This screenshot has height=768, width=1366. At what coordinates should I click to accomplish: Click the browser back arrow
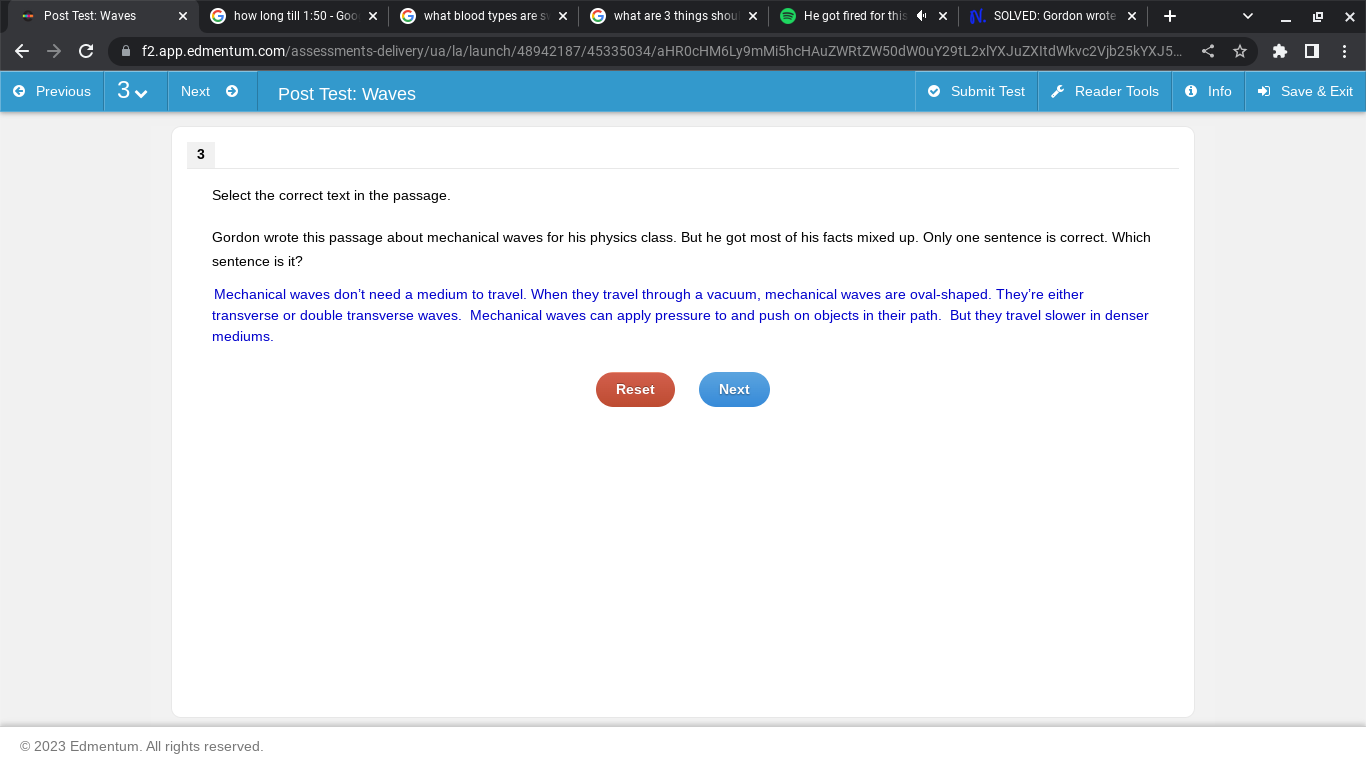pyautogui.click(x=22, y=51)
